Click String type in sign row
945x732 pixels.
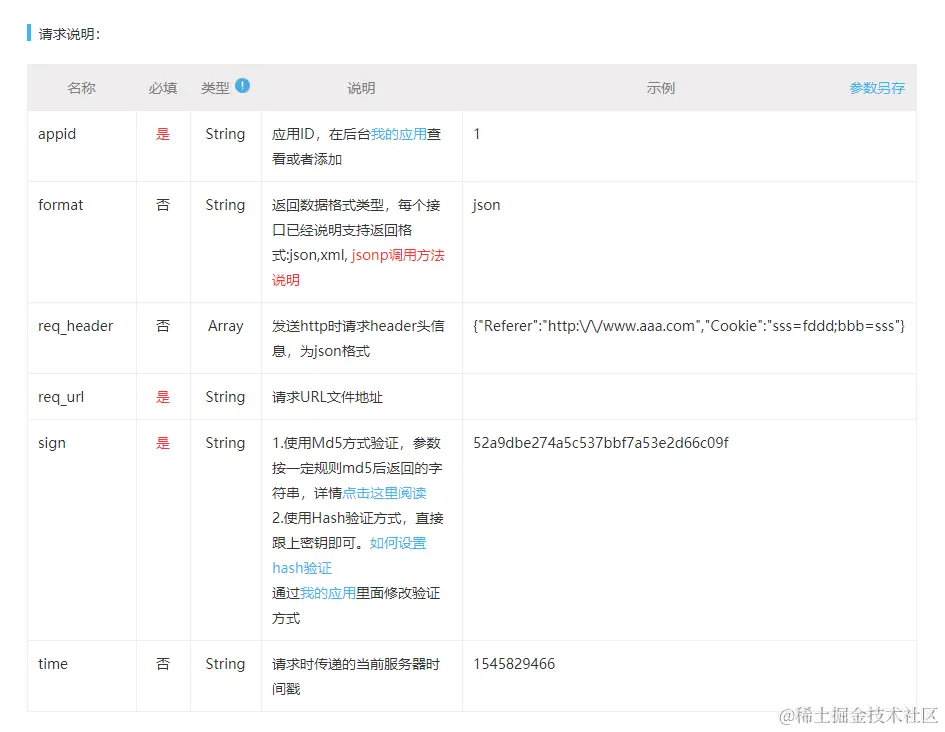click(x=225, y=443)
